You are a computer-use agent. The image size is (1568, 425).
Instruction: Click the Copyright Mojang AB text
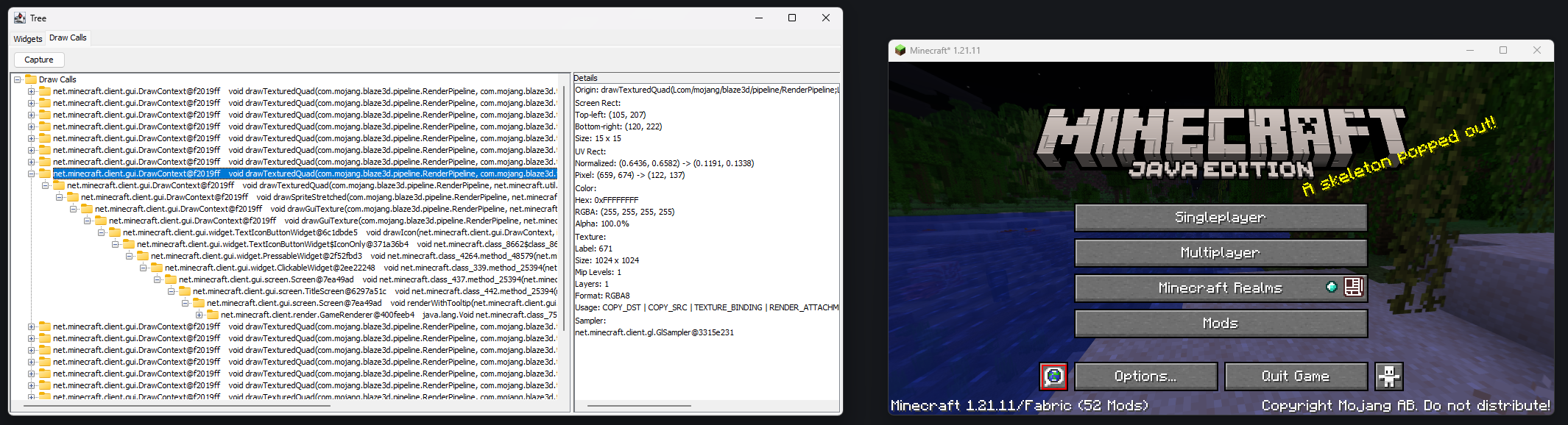(x=1405, y=405)
